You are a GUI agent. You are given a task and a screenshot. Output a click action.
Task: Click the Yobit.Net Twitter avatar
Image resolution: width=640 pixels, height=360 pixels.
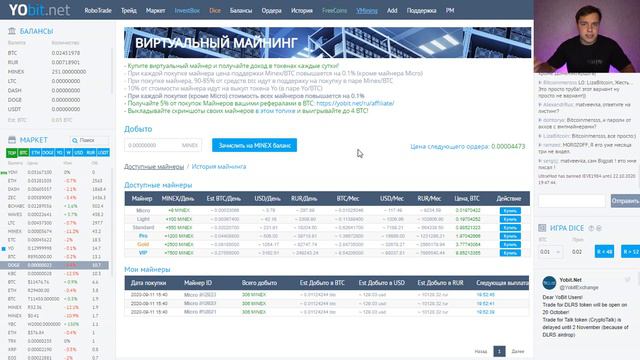pyautogui.click(x=549, y=283)
